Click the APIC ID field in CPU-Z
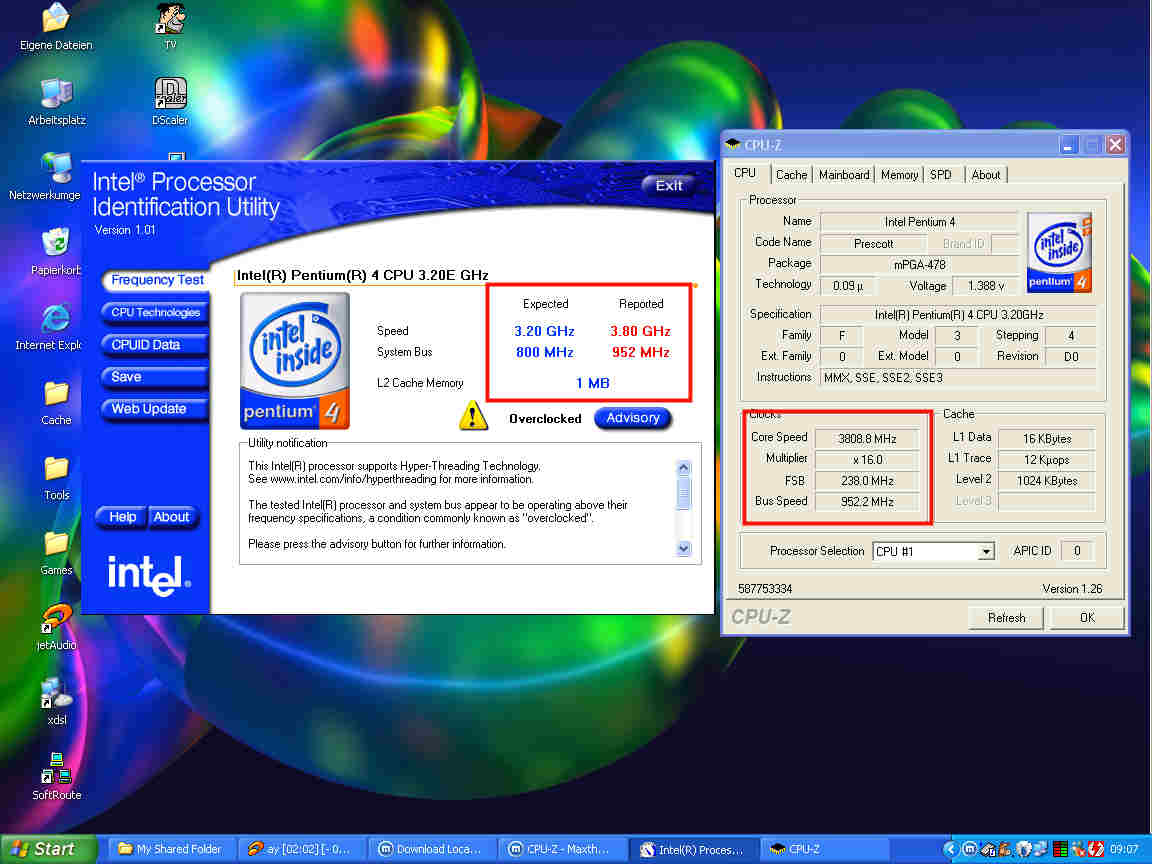This screenshot has height=864, width=1152. (x=1077, y=551)
